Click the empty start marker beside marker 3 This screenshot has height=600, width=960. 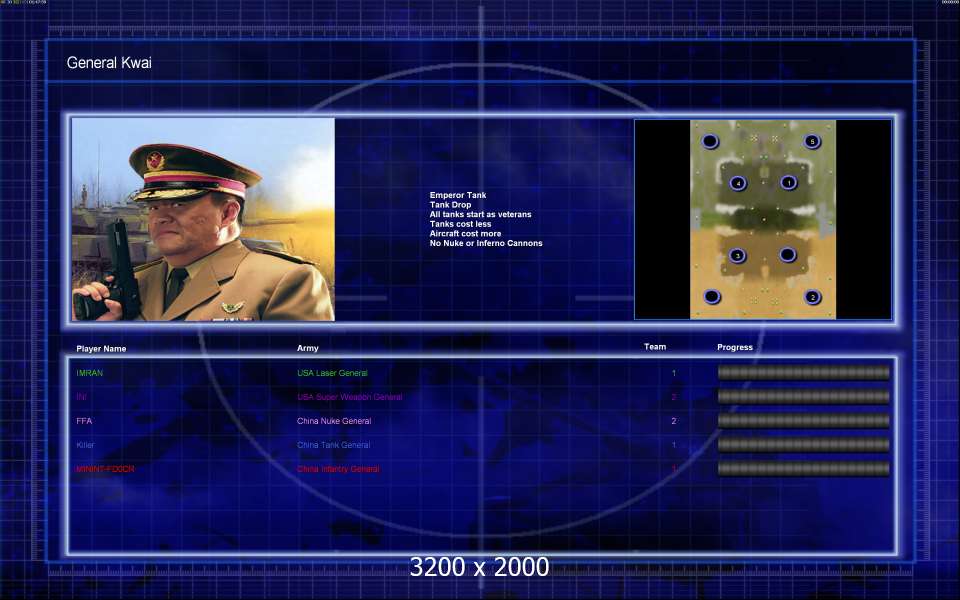pyautogui.click(x=788, y=255)
